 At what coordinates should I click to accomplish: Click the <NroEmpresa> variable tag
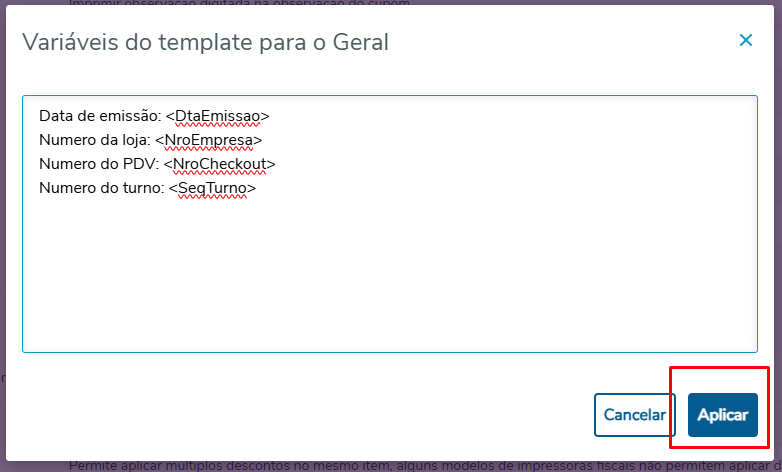click(208, 140)
